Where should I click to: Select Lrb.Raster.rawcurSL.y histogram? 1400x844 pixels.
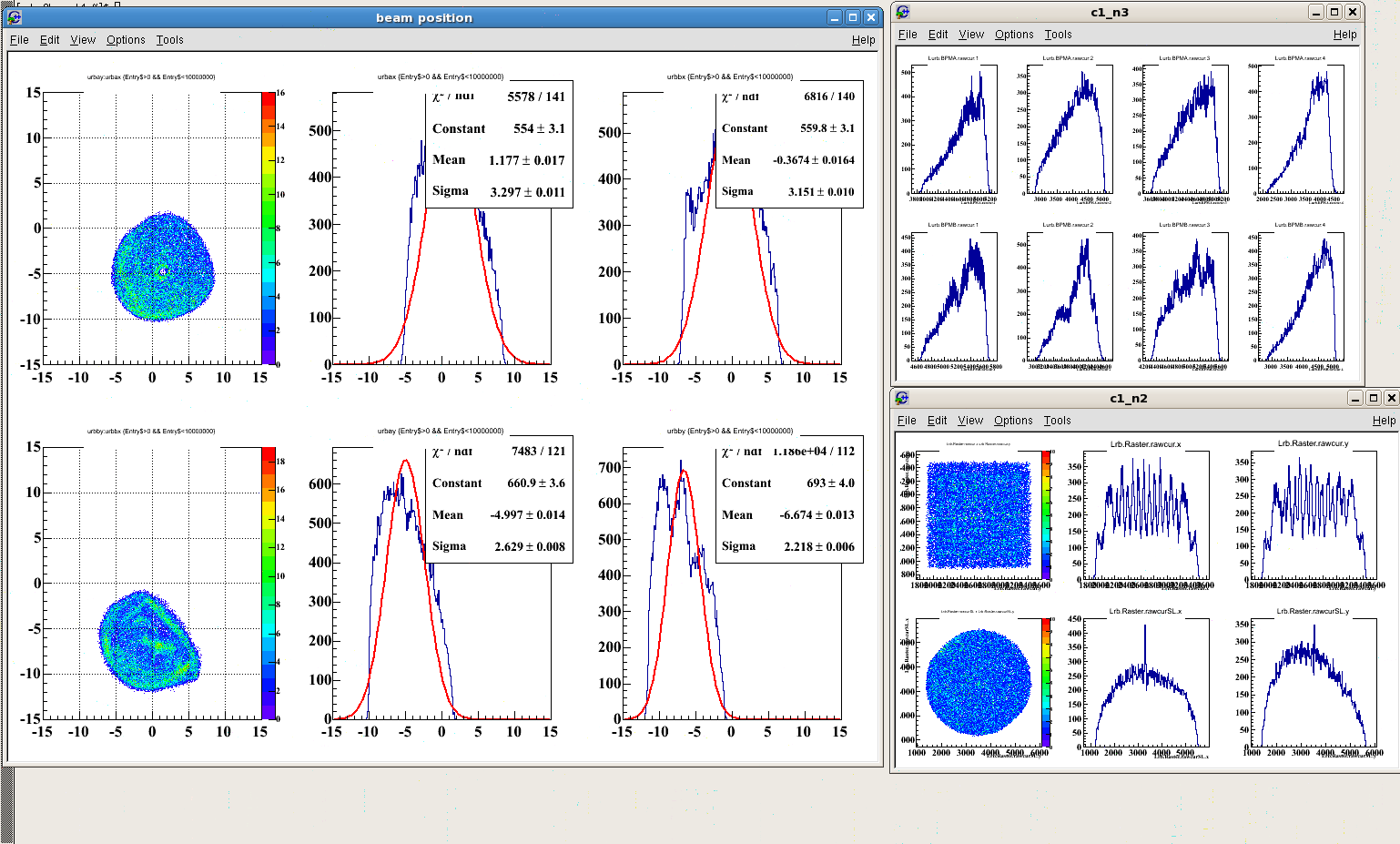1314,682
